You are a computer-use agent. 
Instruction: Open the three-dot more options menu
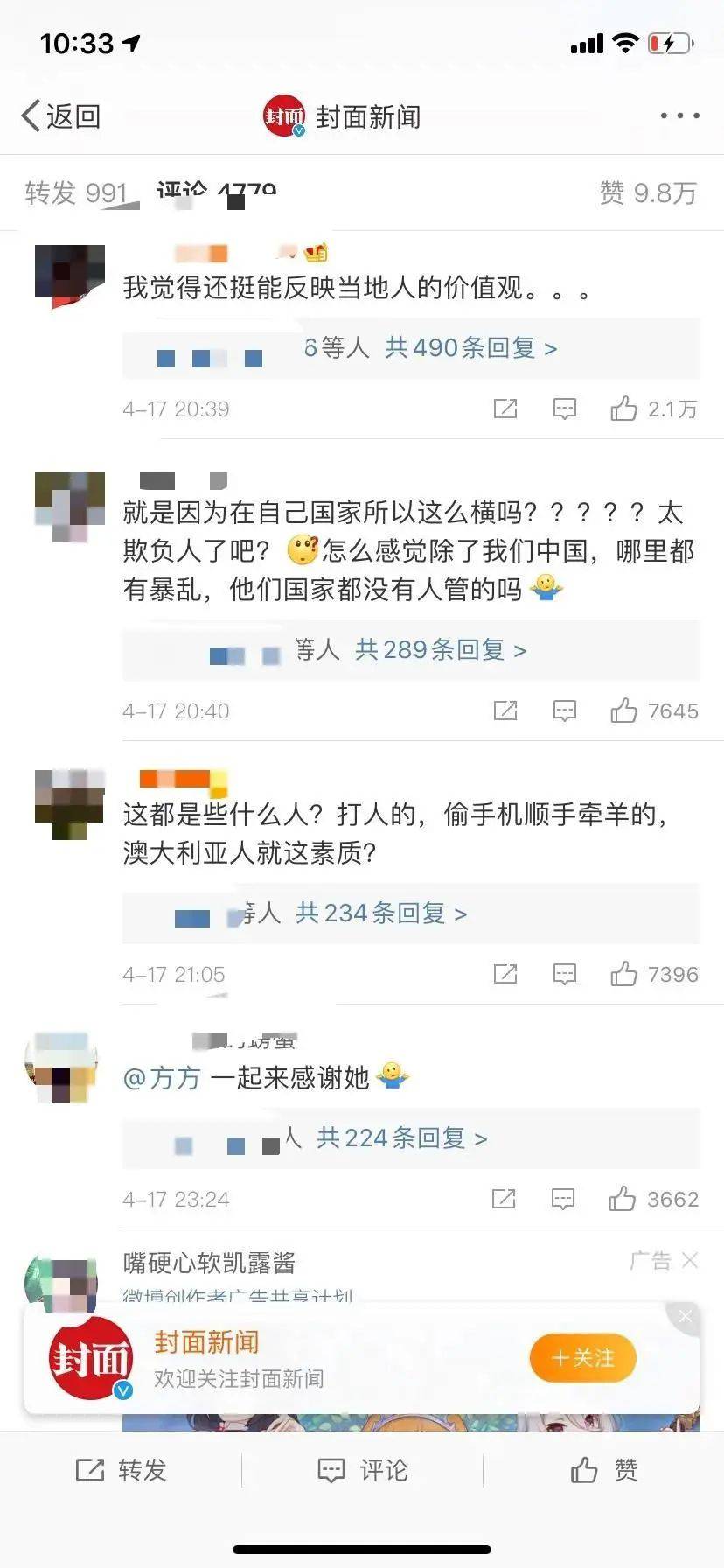click(679, 115)
